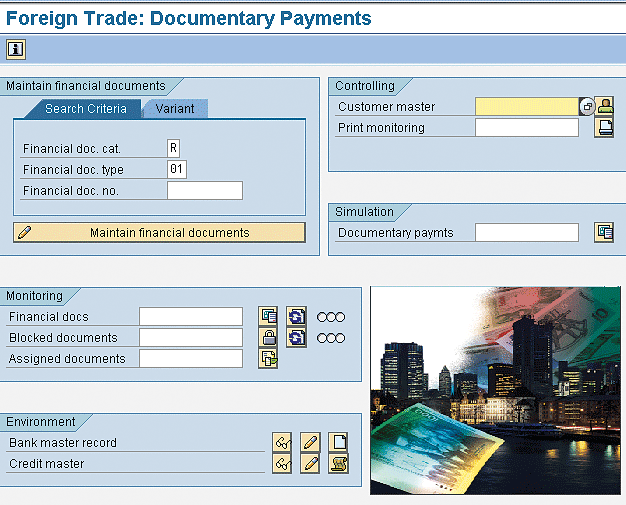Click the 'Bank master record' label
Screen dimensions: 626x505
(x=63, y=443)
